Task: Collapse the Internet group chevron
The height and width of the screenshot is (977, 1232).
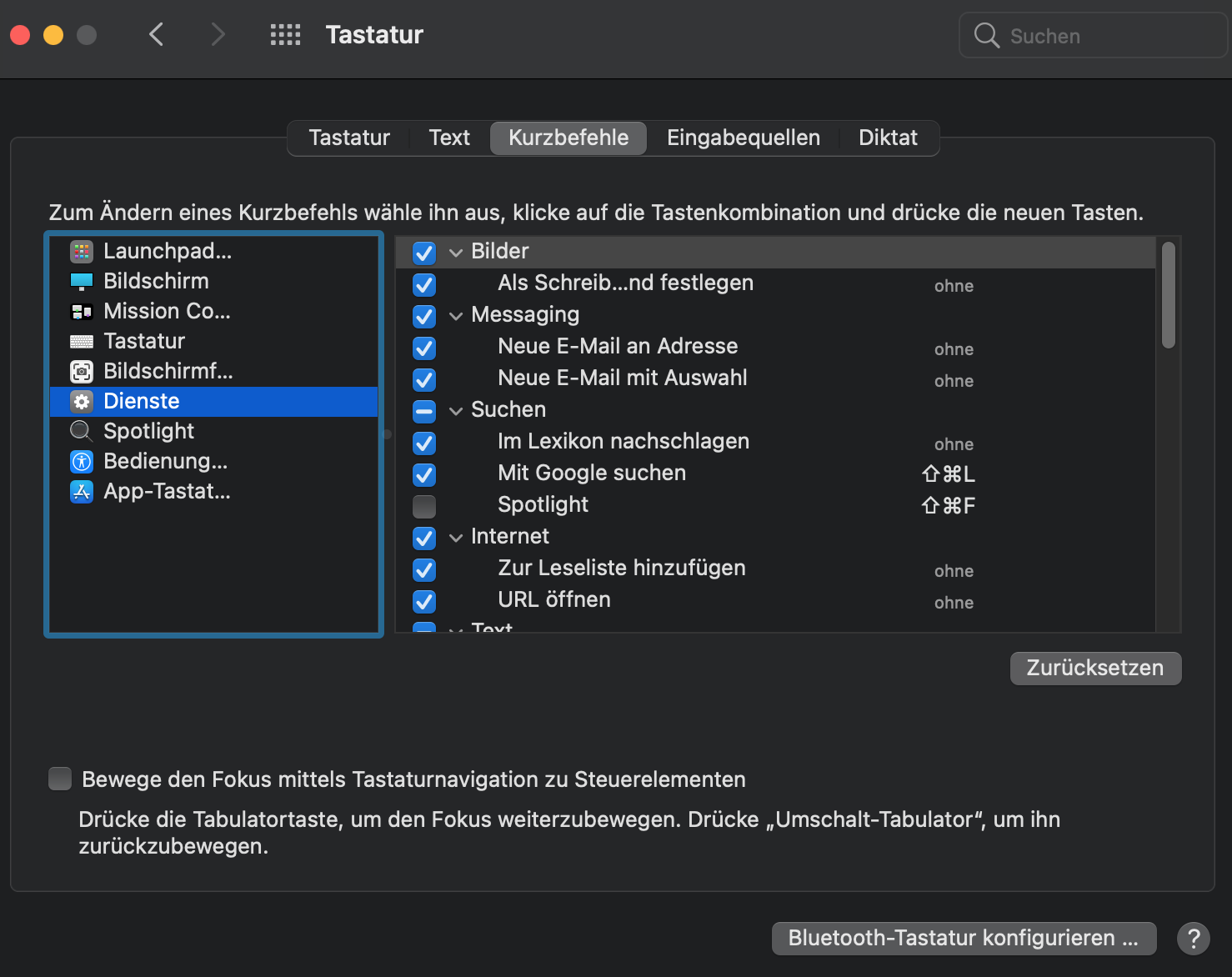Action: [456, 537]
